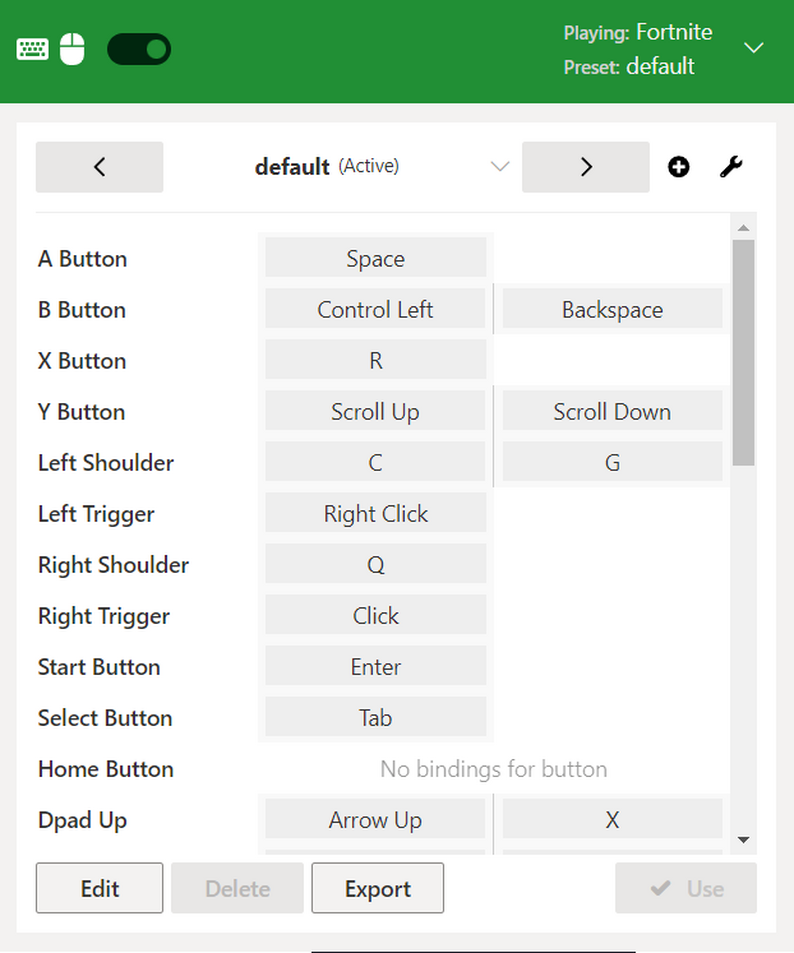The height and width of the screenshot is (953, 794).
Task: Expand the Playing Fortnite header dropdown
Action: [x=754, y=48]
